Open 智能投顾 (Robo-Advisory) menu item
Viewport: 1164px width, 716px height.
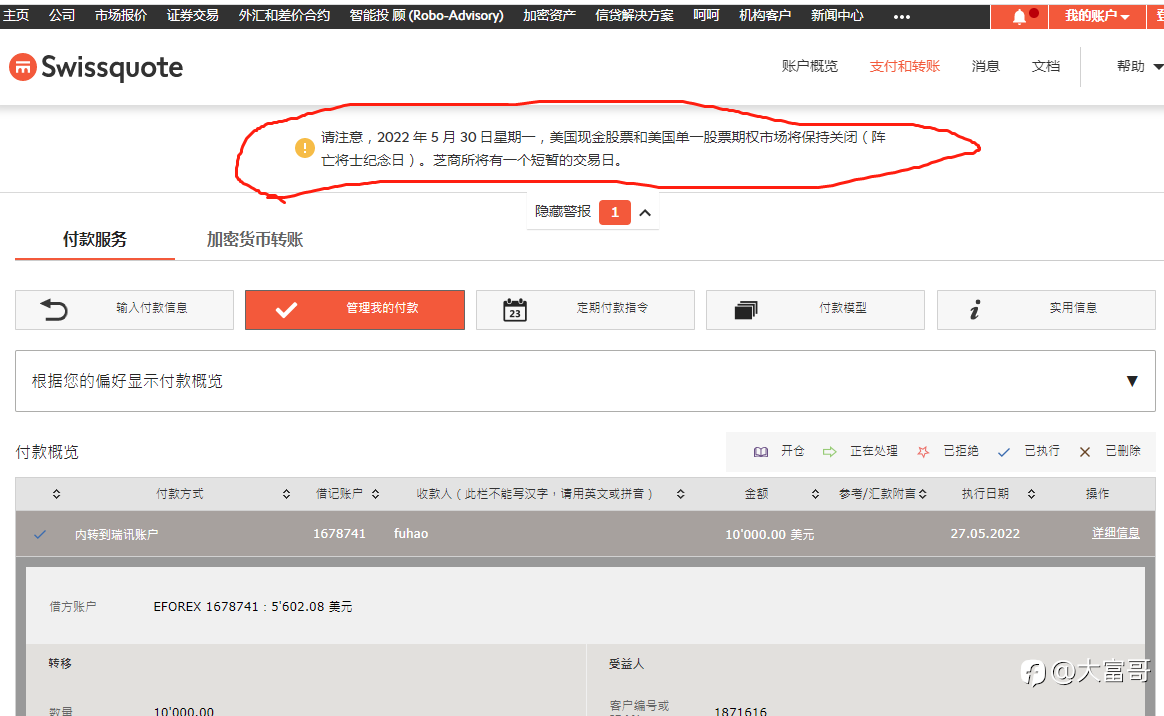pyautogui.click(x=426, y=15)
